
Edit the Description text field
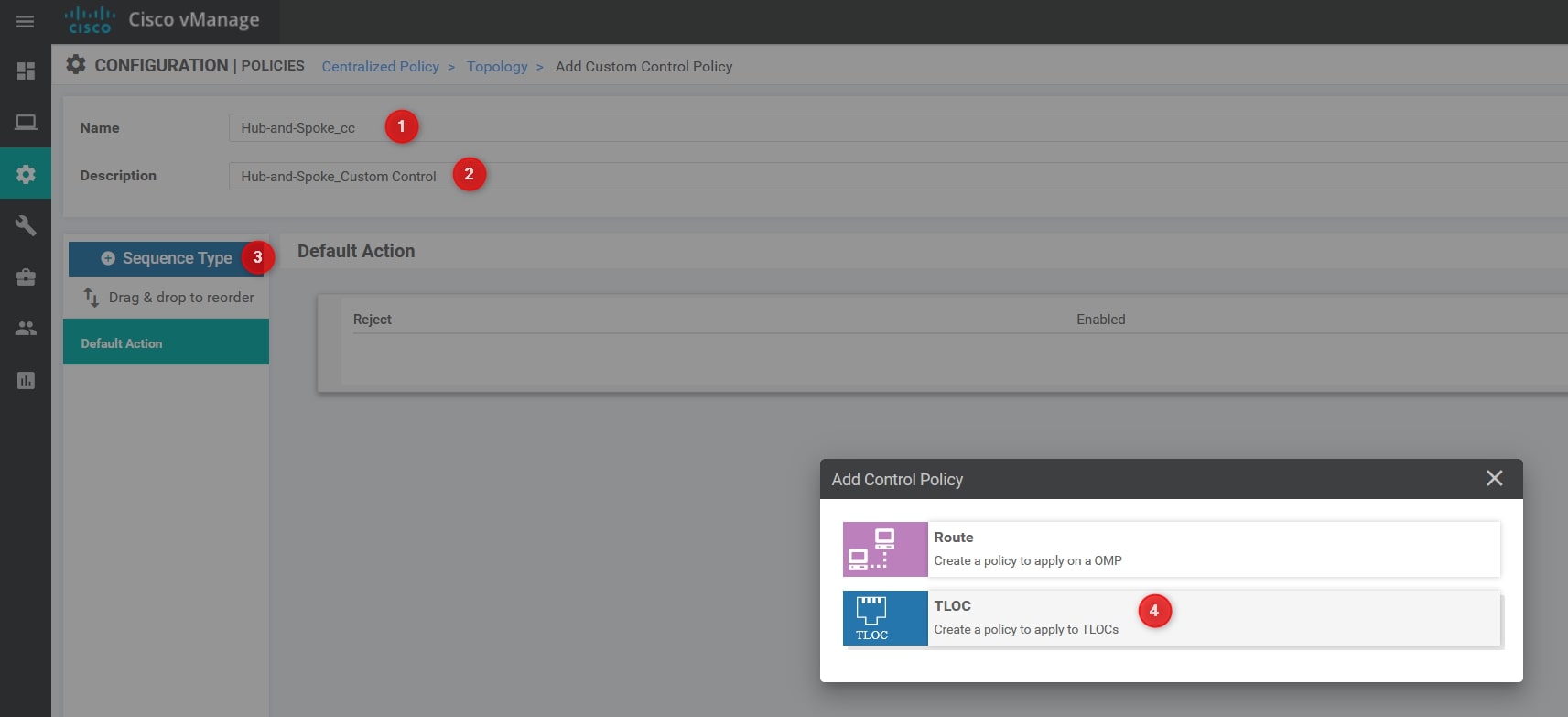(824, 177)
